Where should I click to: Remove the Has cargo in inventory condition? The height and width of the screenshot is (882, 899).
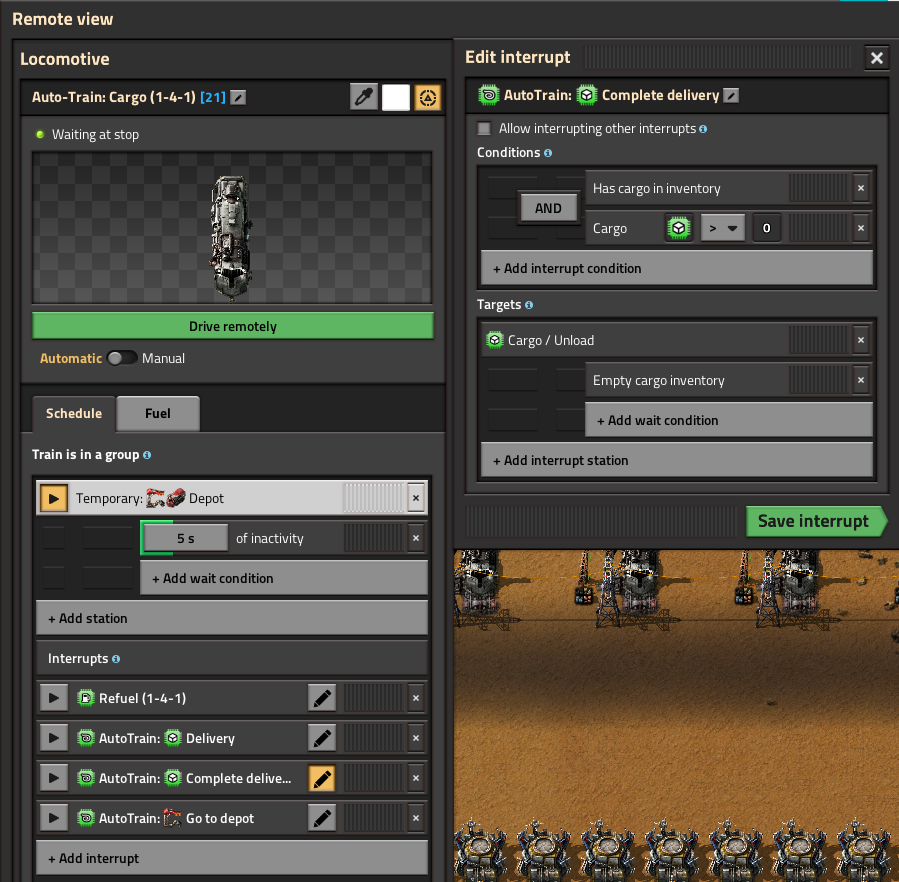[x=861, y=188]
